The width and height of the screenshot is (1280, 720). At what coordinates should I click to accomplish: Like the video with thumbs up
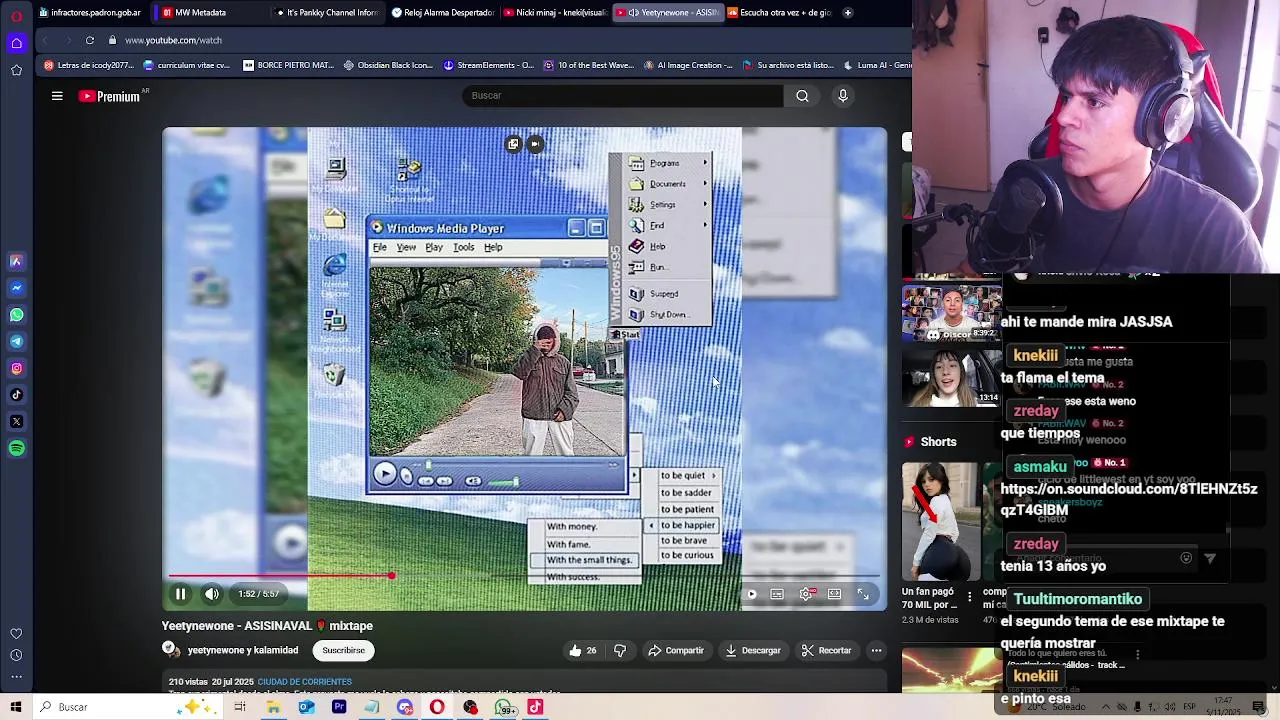click(582, 650)
